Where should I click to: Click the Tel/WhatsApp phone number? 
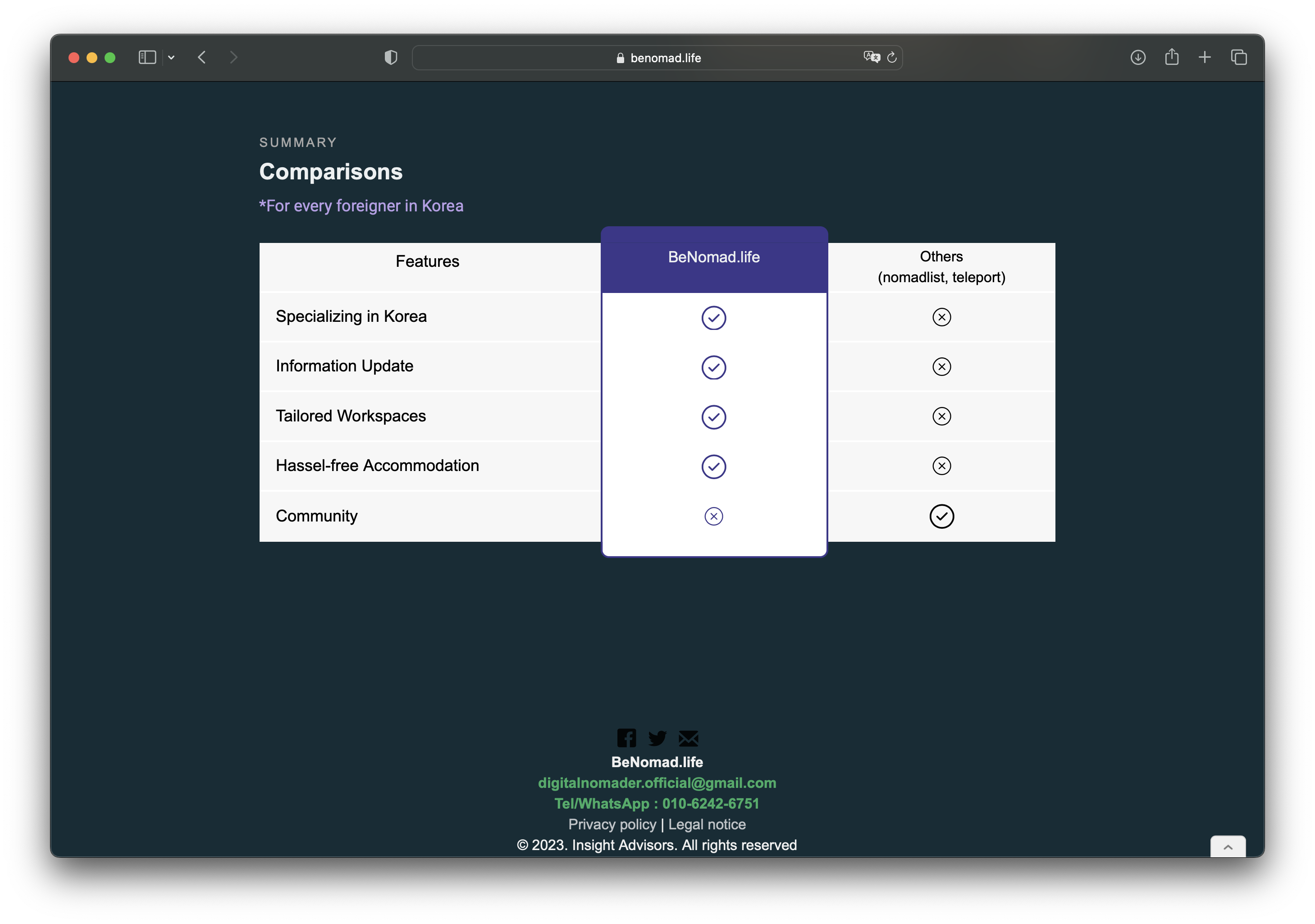(x=657, y=803)
